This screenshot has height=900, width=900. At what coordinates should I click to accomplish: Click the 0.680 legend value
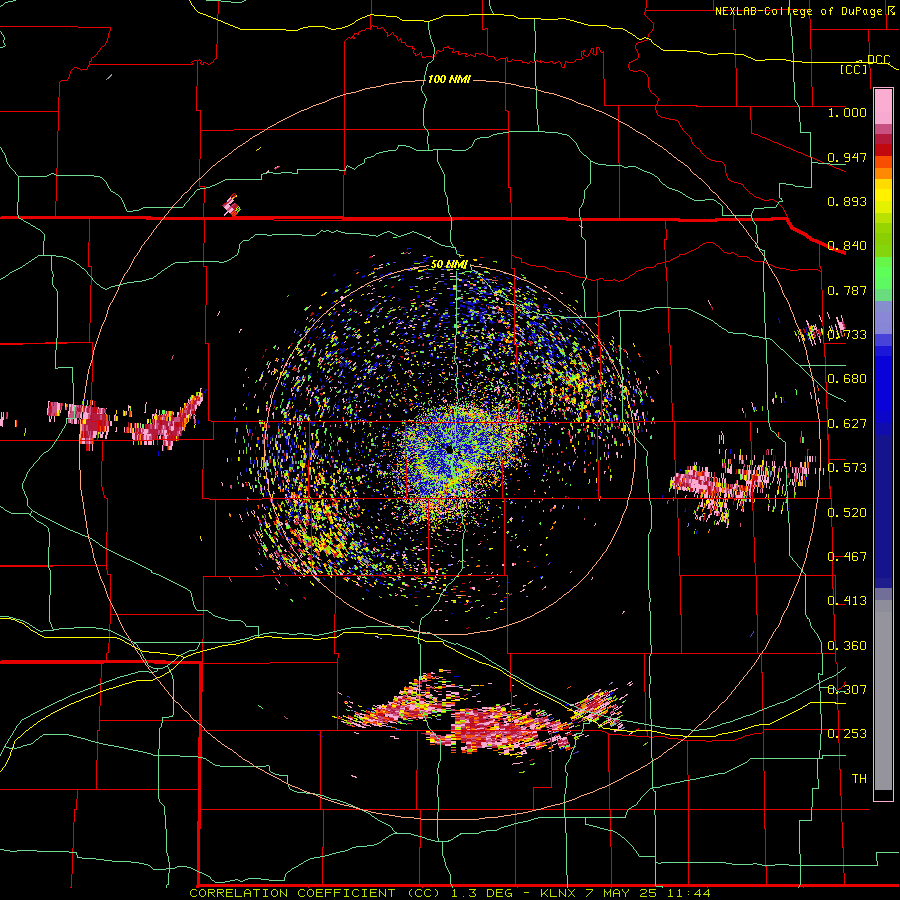[847, 379]
